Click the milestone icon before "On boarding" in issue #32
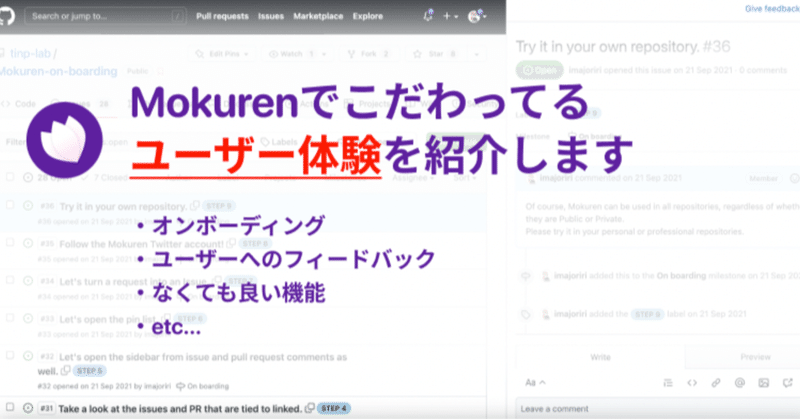 pyautogui.click(x=180, y=386)
